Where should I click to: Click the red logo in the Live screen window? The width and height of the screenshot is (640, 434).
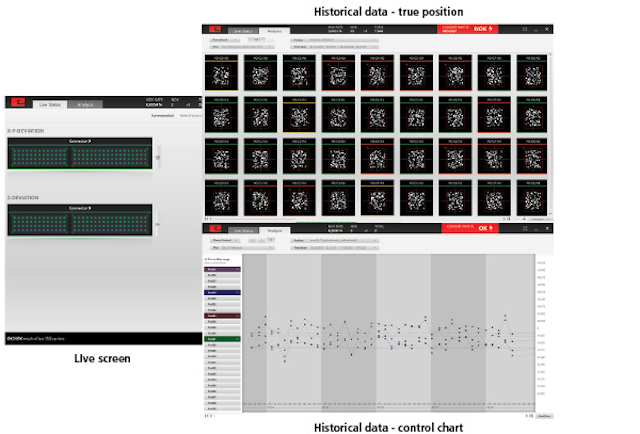point(18,102)
